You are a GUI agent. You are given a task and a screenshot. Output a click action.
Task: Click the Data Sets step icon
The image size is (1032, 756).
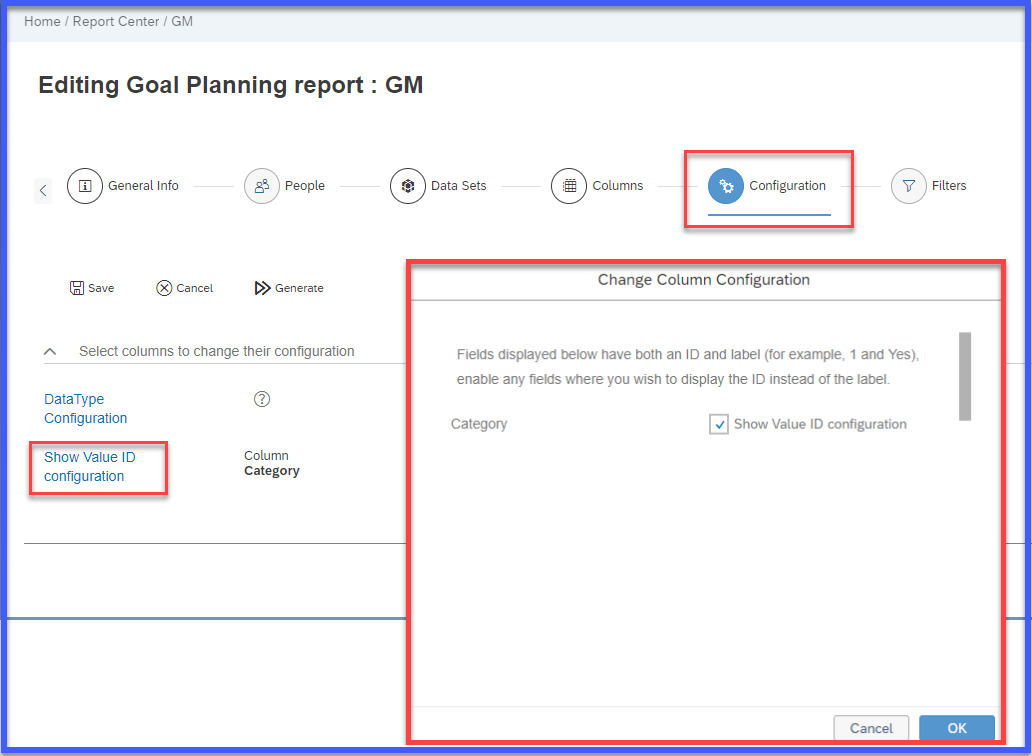click(x=408, y=186)
